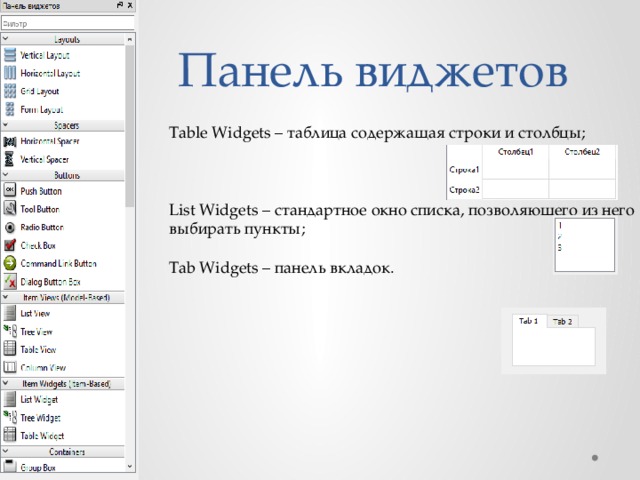Select the Horizontal Spacer icon
Image resolution: width=640 pixels, height=480 pixels.
tap(10, 141)
